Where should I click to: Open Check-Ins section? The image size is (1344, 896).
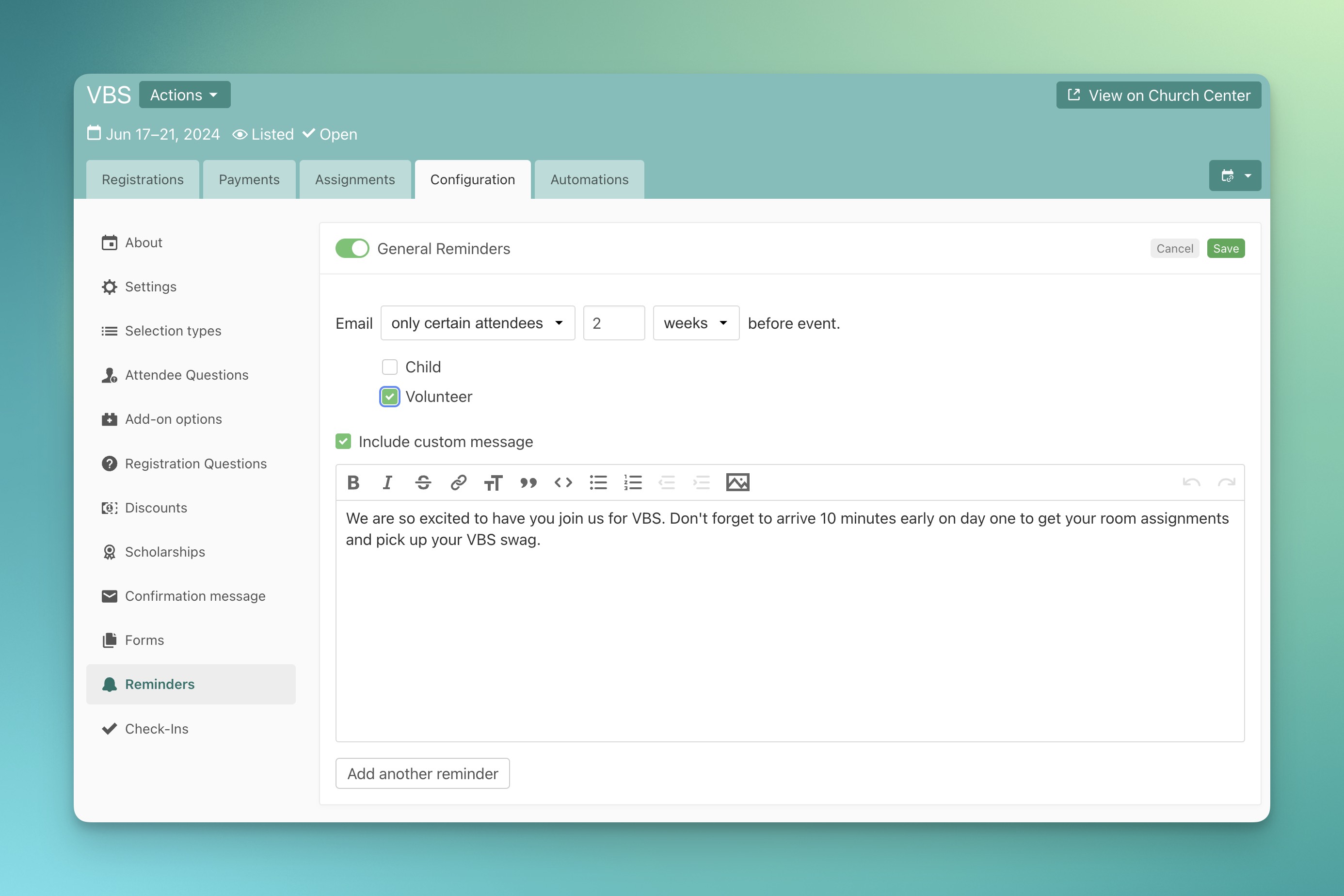click(191, 729)
